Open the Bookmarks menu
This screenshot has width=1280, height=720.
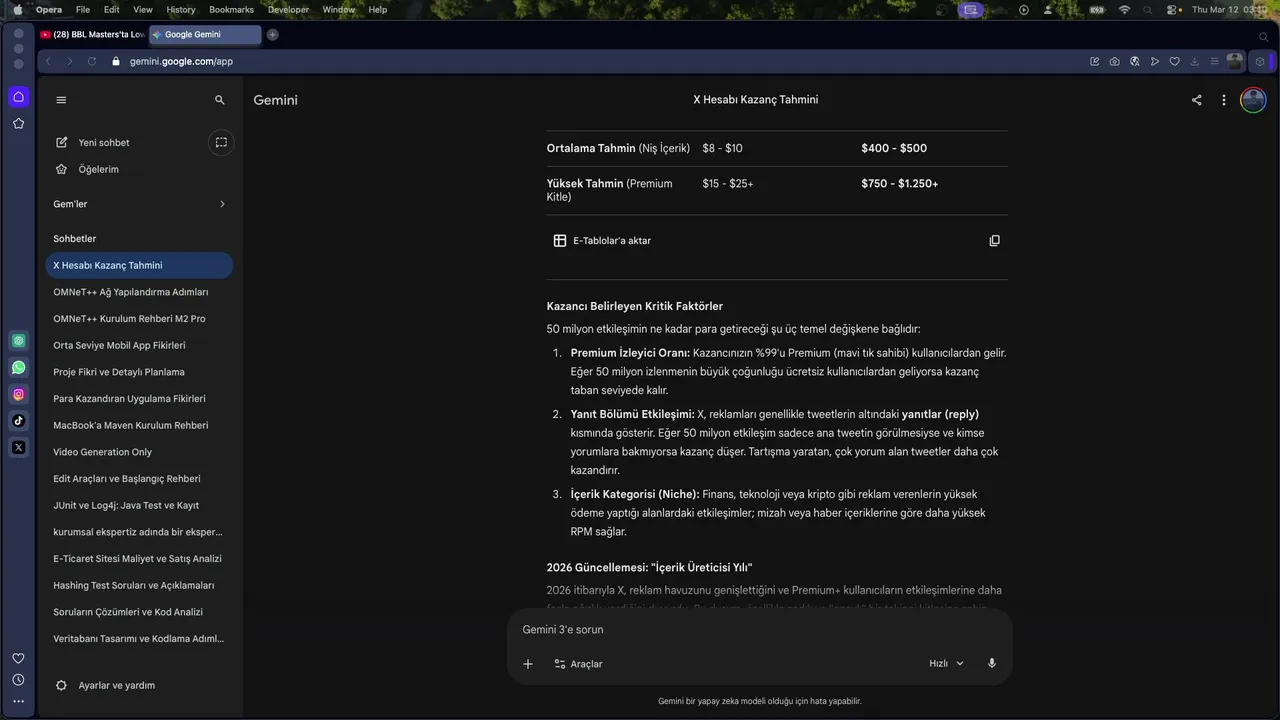(231, 9)
